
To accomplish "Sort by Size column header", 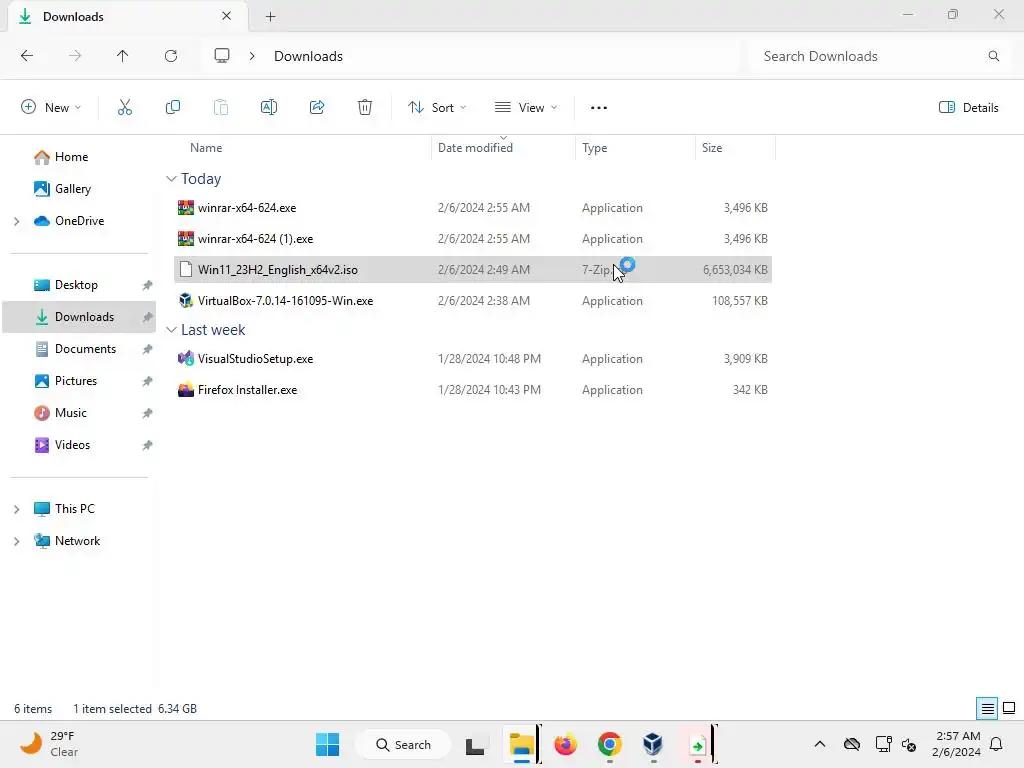I will coord(712,148).
